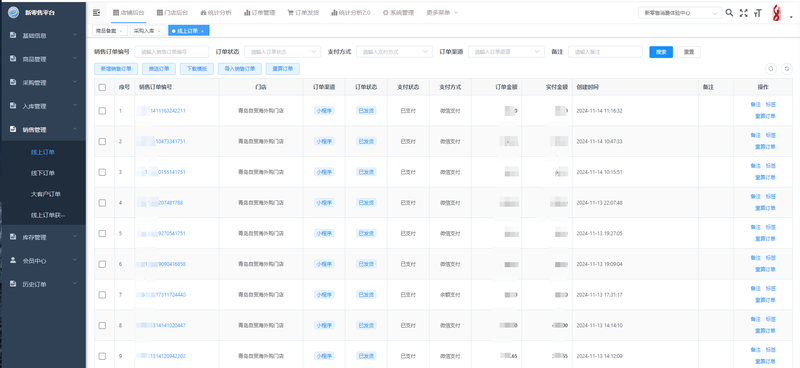Tick the checkbox for row 1
The height and width of the screenshot is (368, 800).
click(102, 111)
